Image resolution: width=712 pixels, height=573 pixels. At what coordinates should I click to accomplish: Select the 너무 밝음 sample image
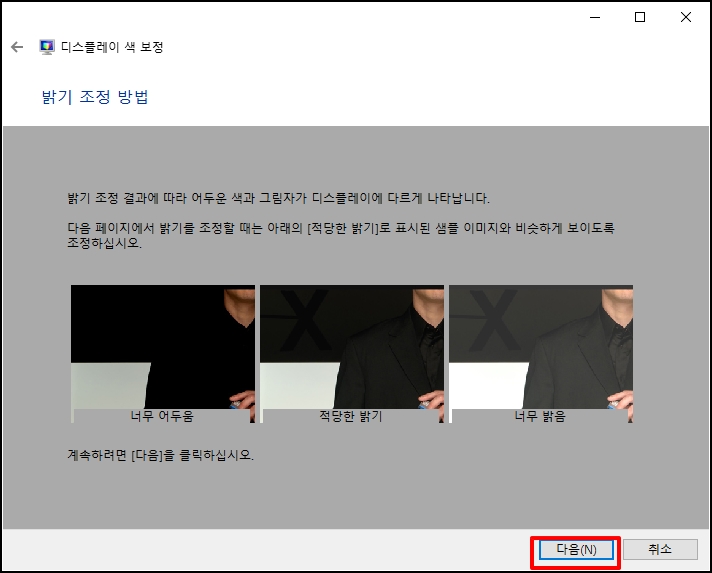click(541, 354)
